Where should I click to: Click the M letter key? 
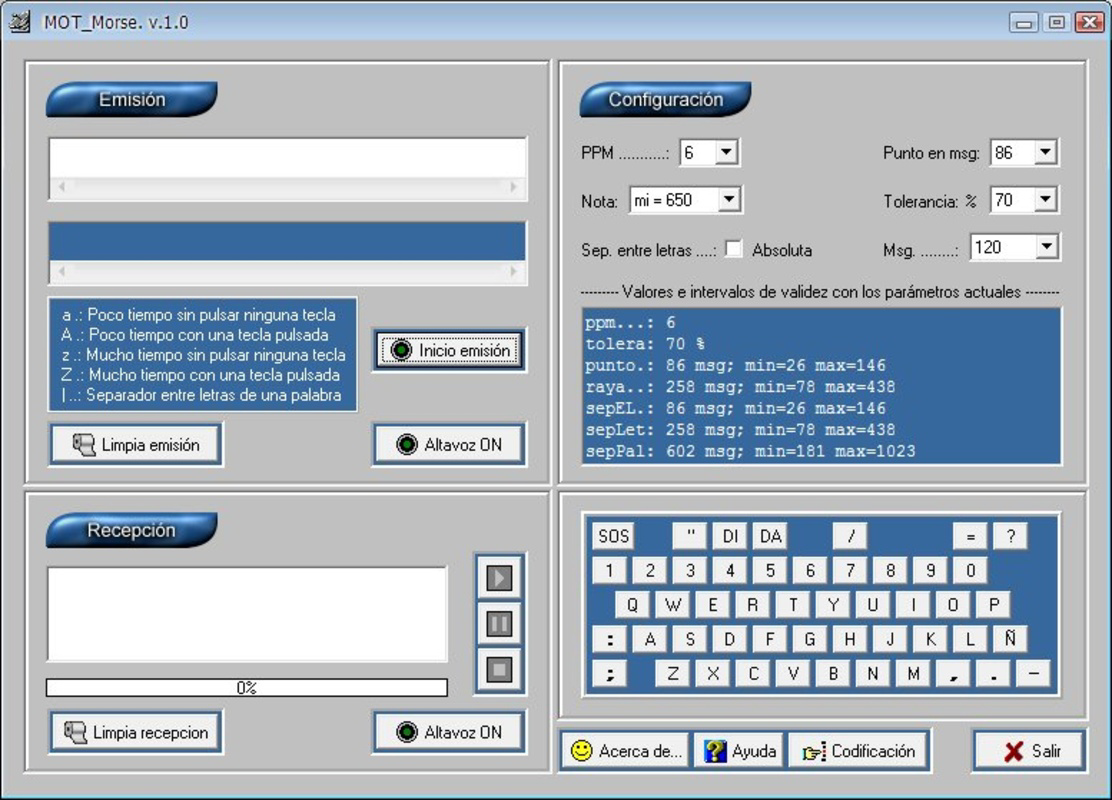913,673
